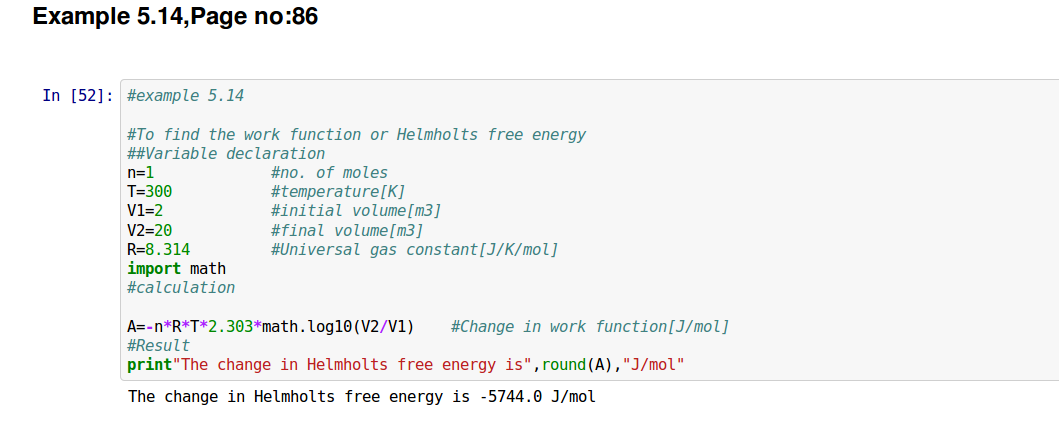Click the "#temperature[K]" comment

(x=337, y=191)
